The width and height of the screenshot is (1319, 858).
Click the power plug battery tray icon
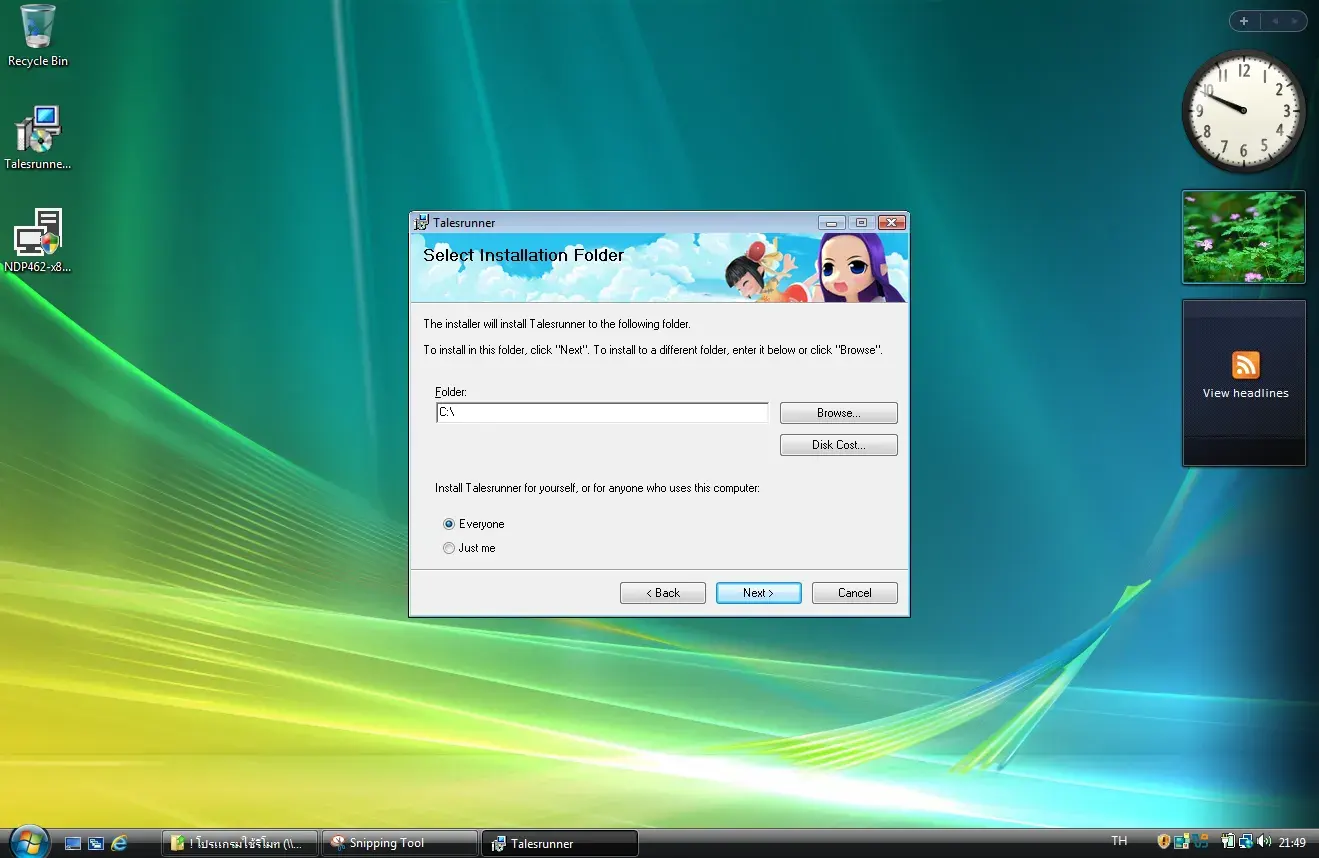click(x=1228, y=842)
